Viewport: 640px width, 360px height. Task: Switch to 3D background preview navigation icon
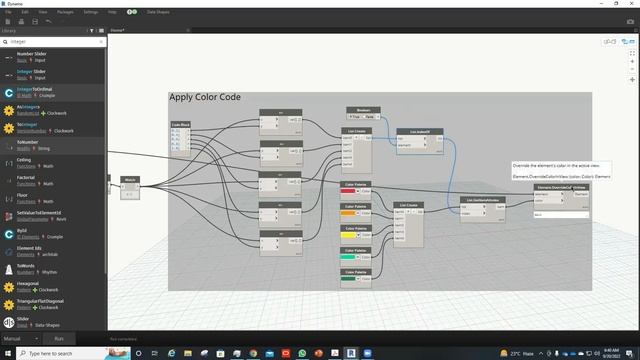628,42
